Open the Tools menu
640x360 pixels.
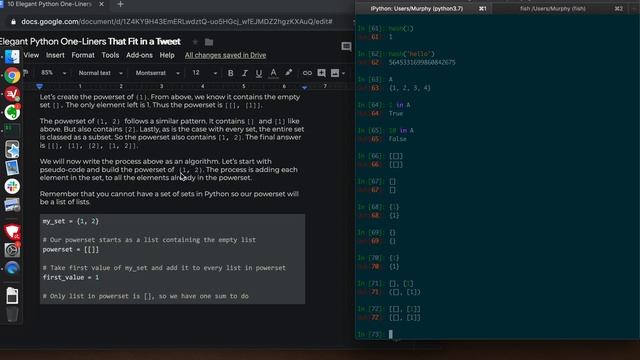110,55
